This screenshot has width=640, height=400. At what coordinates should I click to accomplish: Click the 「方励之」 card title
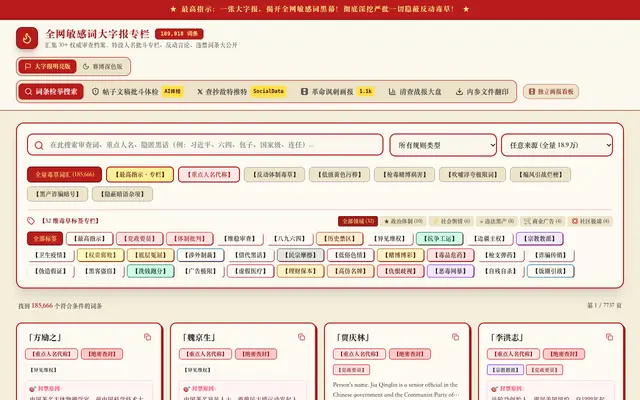45,338
